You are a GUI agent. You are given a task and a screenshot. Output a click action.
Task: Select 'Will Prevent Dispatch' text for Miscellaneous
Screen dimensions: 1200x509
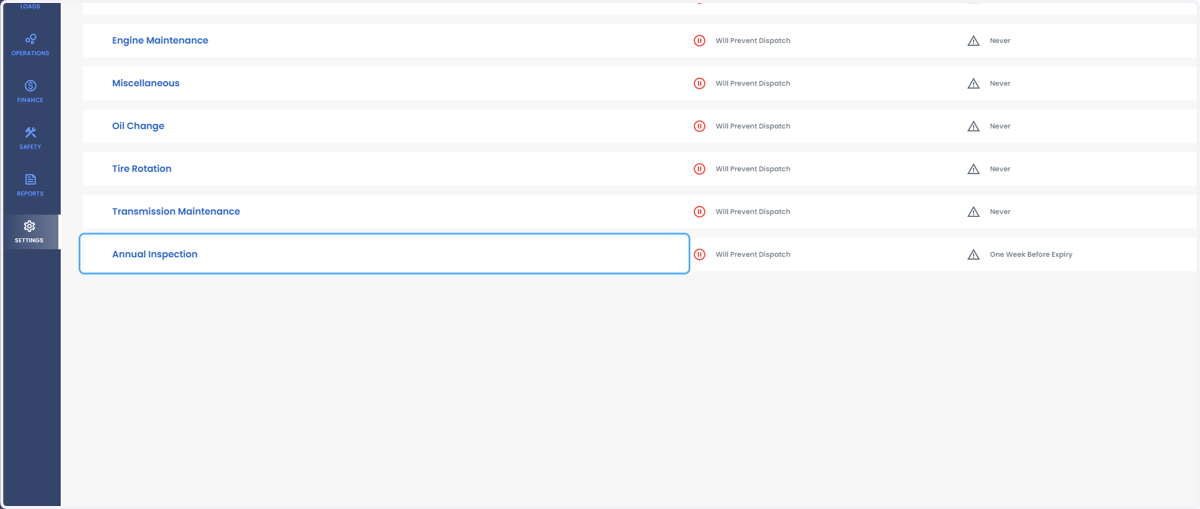753,84
